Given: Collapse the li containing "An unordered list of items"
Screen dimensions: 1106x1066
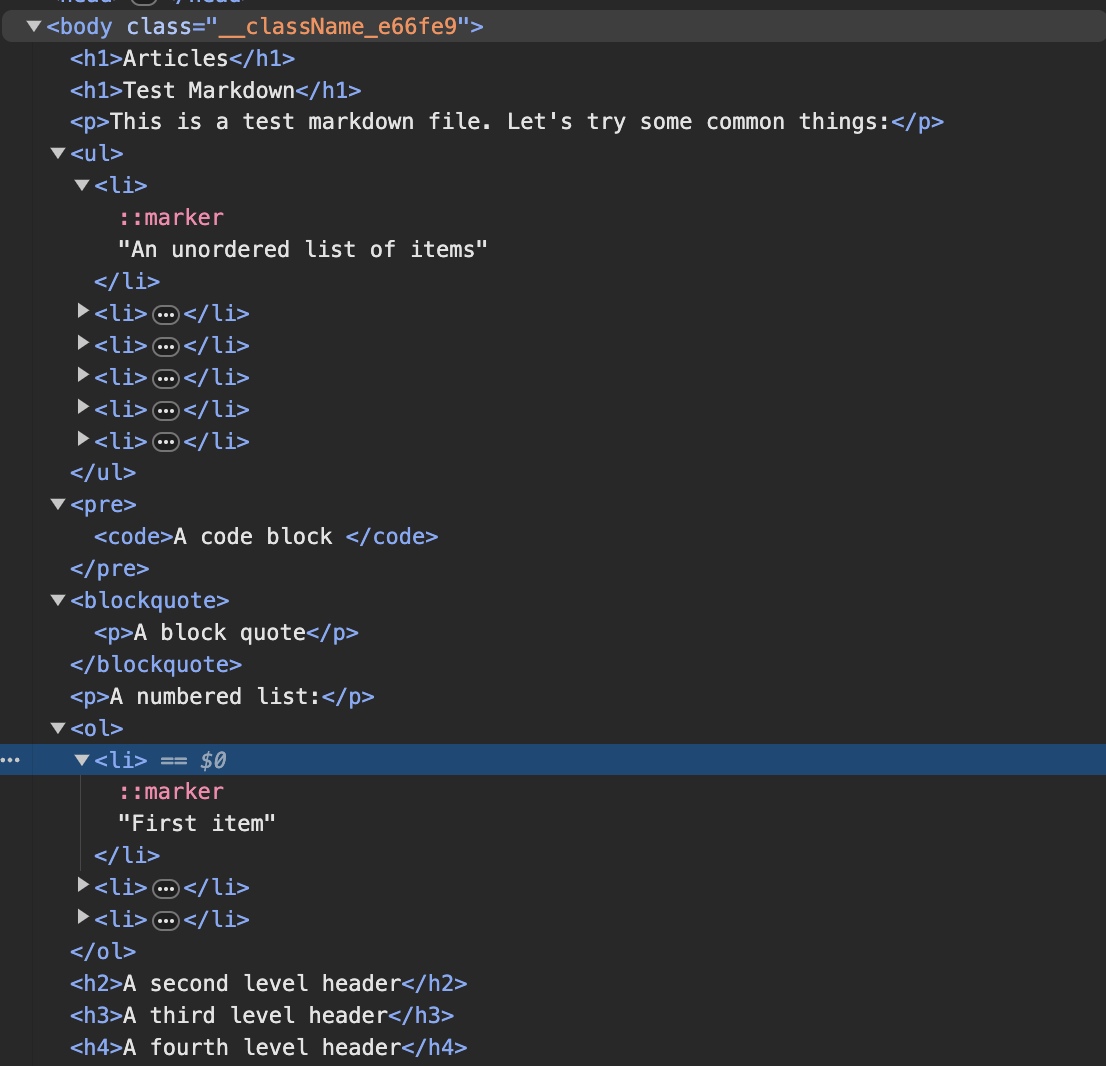Looking at the screenshot, I should pyautogui.click(x=82, y=185).
